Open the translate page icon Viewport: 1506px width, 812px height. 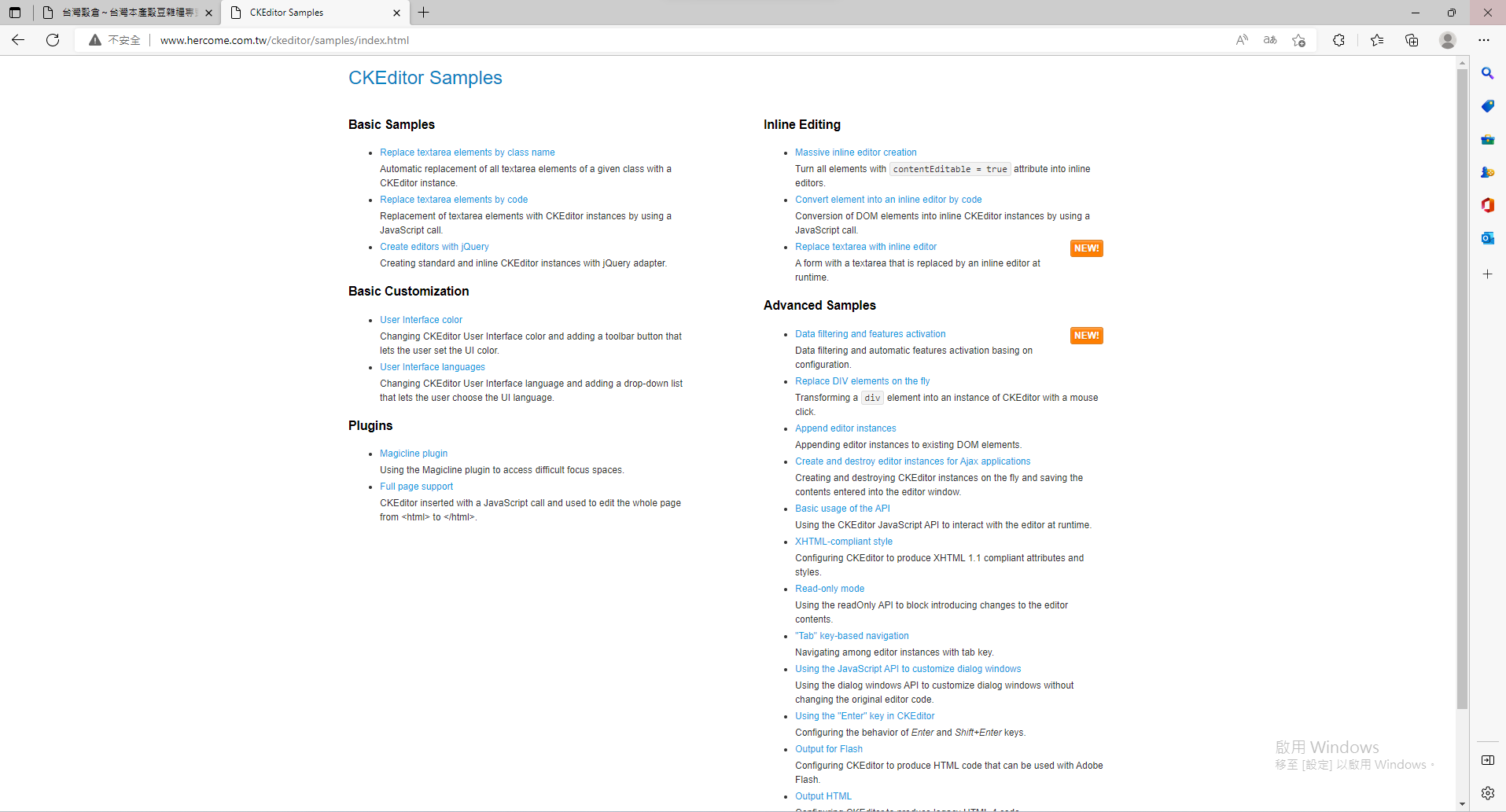point(1270,40)
